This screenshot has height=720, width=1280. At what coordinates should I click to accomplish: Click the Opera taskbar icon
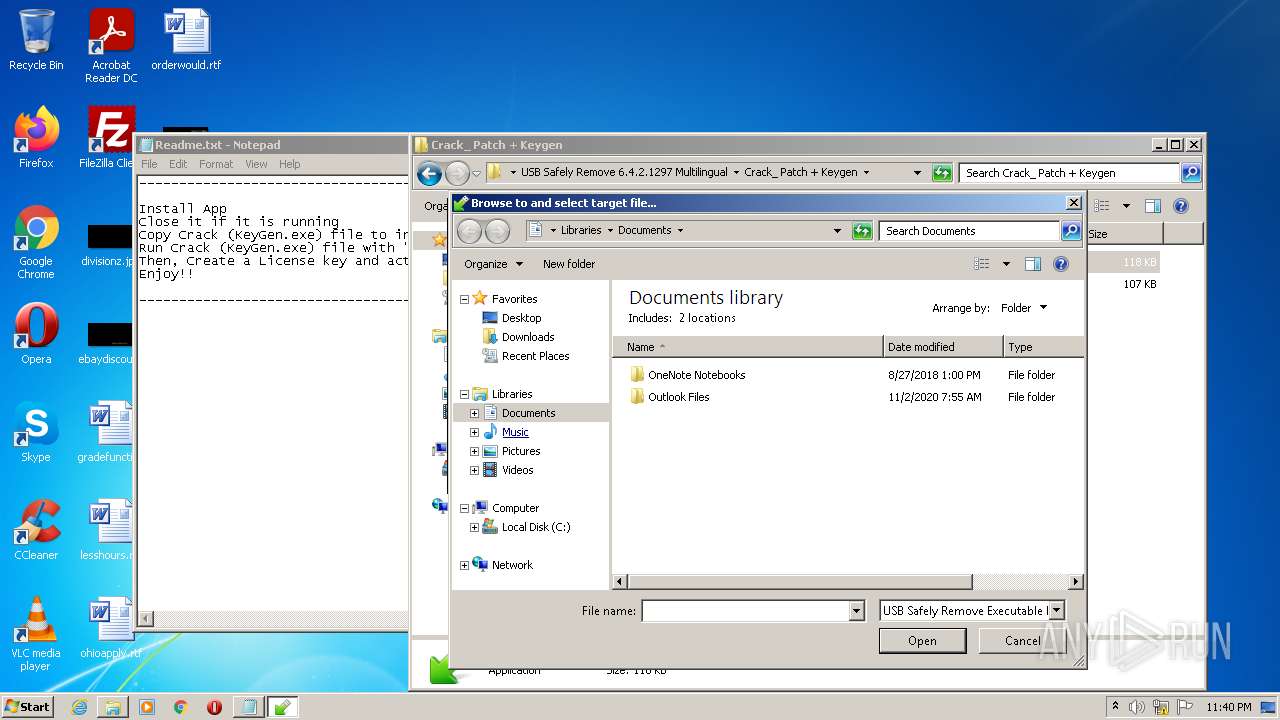pos(214,707)
